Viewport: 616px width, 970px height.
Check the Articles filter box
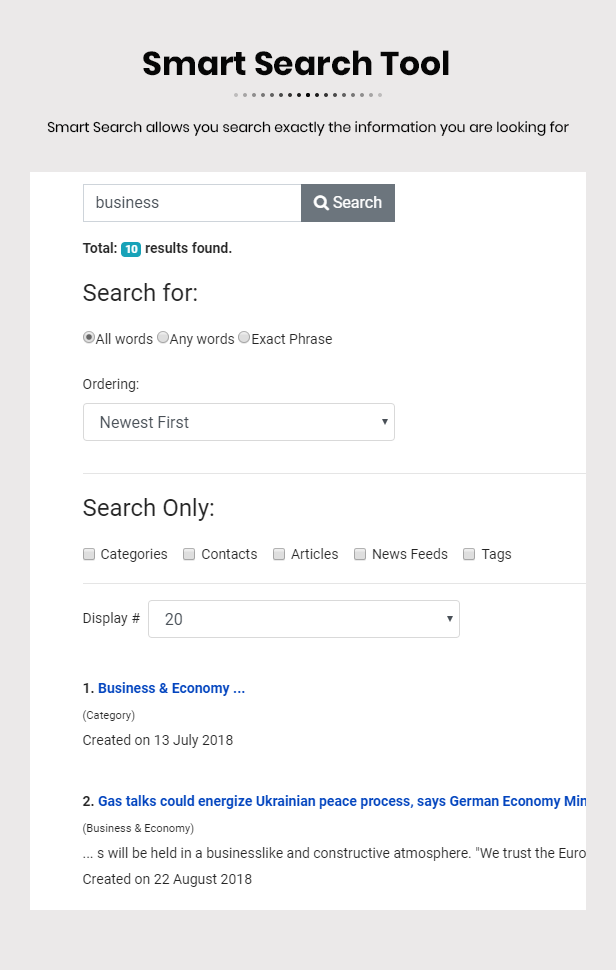(x=279, y=554)
